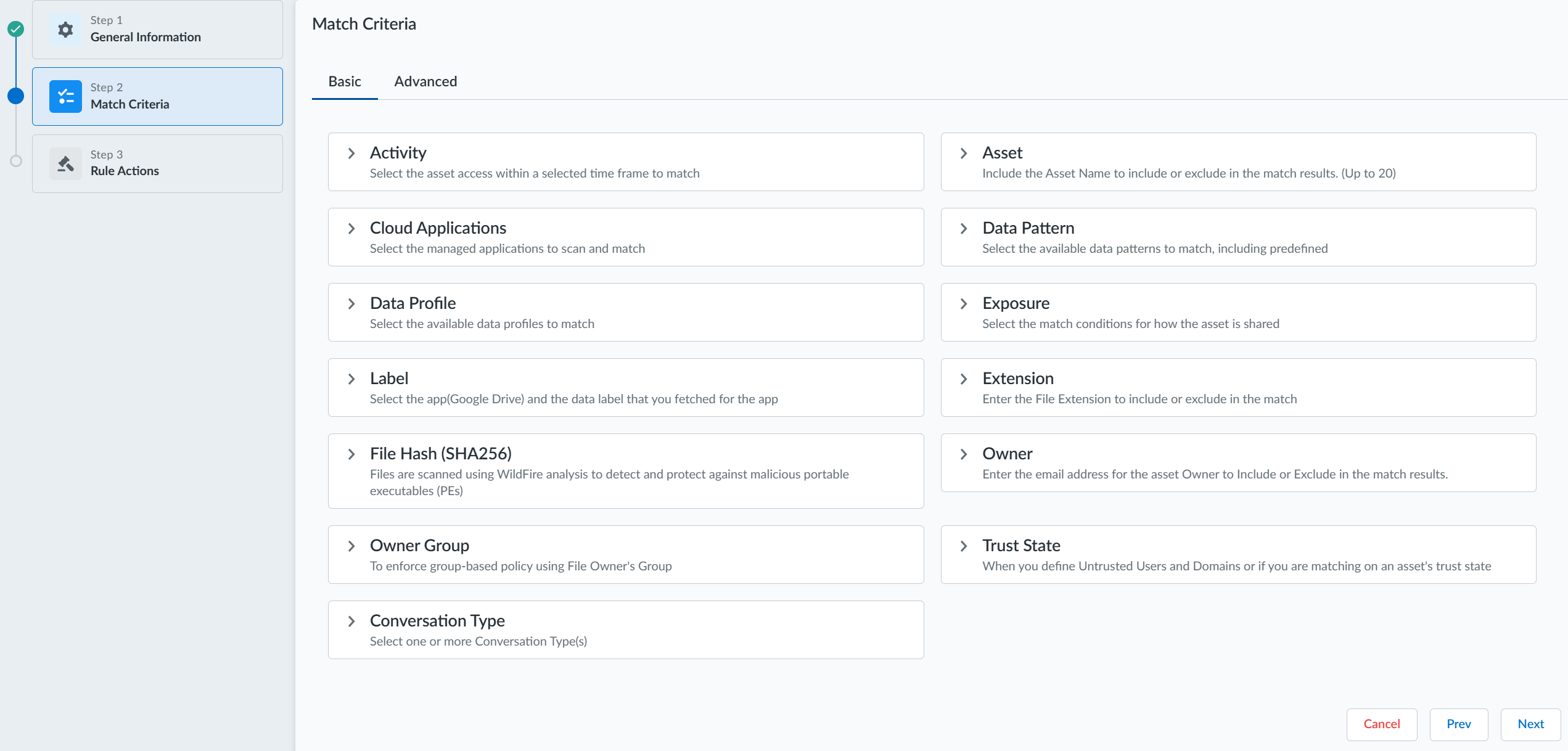Click the green completed checkmark for Step 1
1568x751 pixels.
point(16,29)
